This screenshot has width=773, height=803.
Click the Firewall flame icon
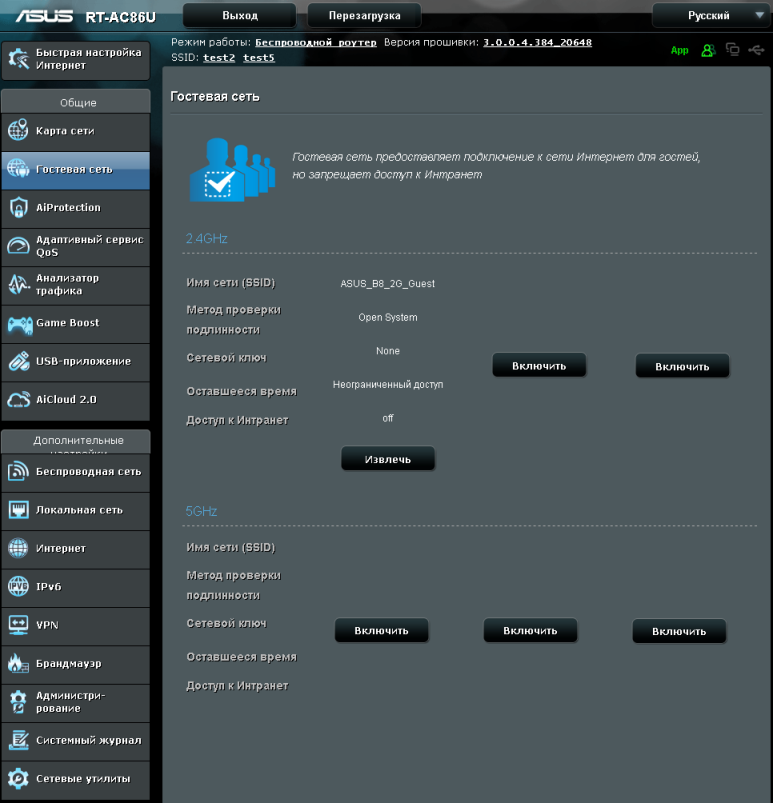[x=18, y=663]
